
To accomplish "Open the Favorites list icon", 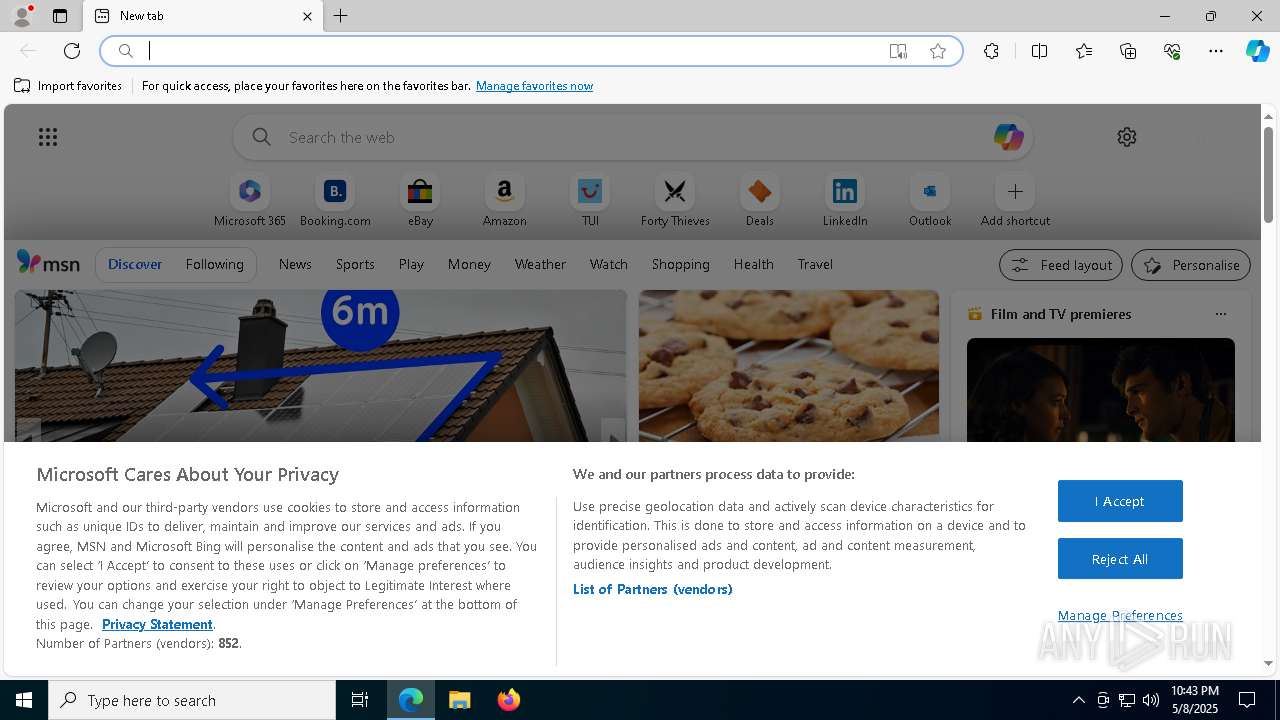I will [x=1084, y=51].
